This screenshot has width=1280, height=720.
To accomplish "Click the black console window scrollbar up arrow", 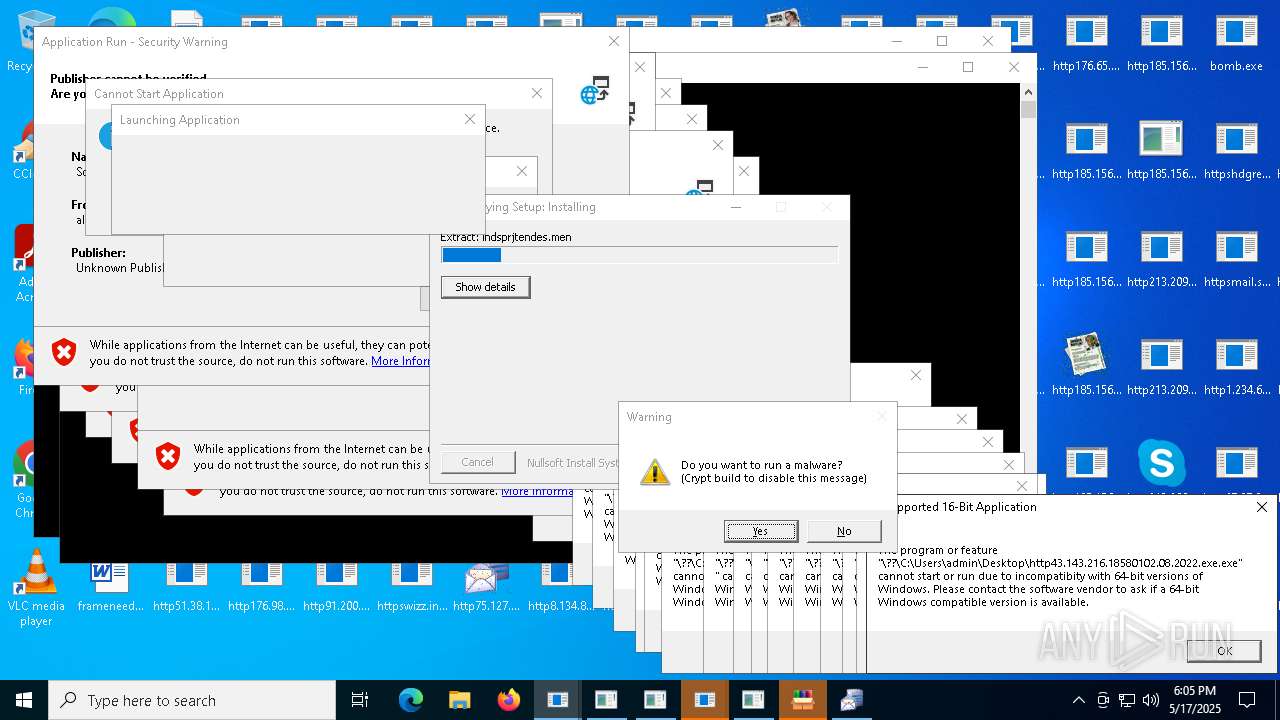I will pyautogui.click(x=1028, y=92).
